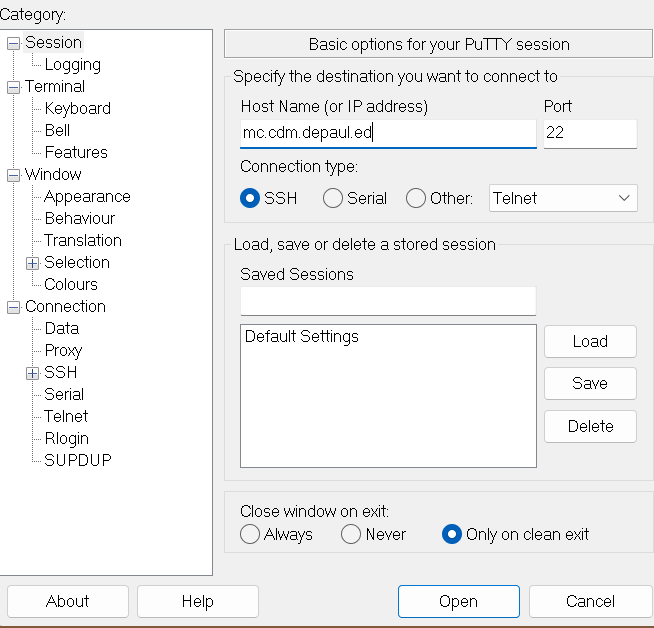Open the SSH settings category

coord(60,372)
